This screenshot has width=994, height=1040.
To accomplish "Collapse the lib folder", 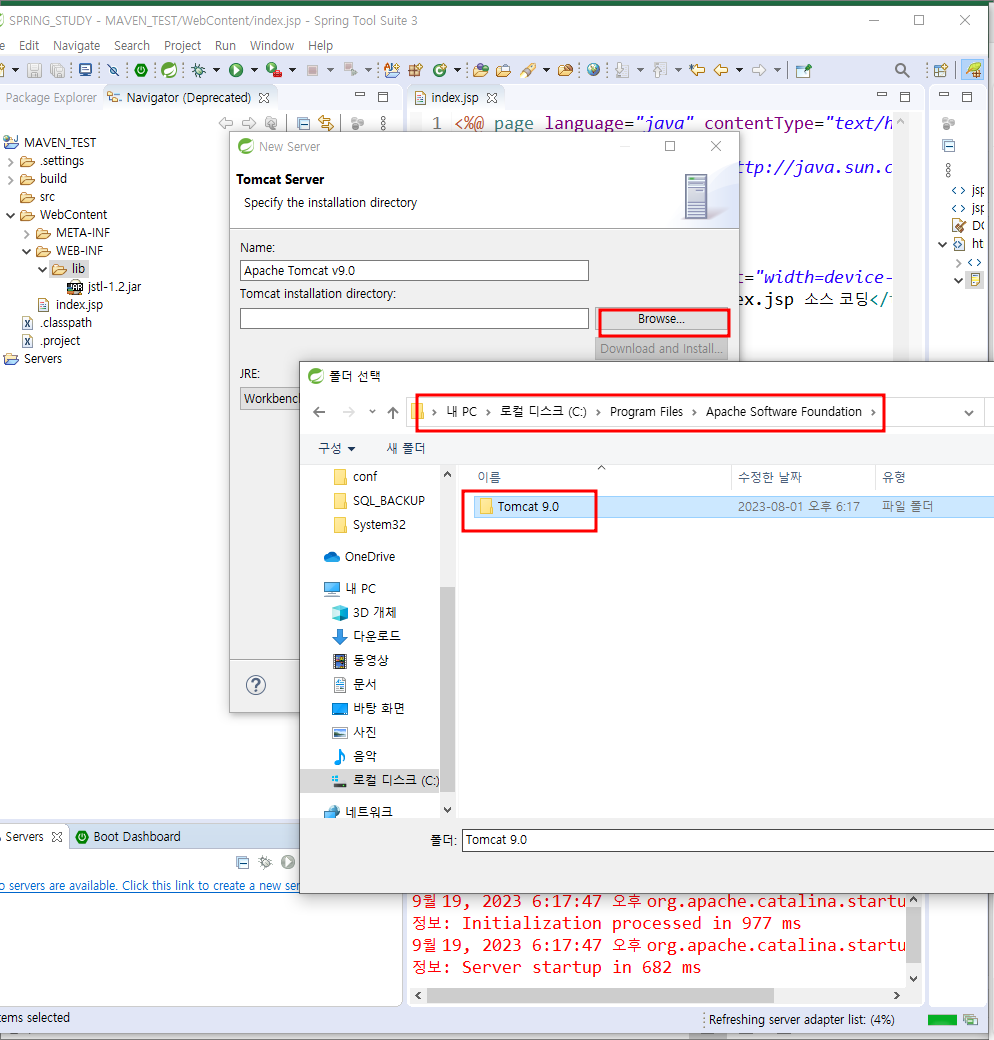I will [42, 269].
